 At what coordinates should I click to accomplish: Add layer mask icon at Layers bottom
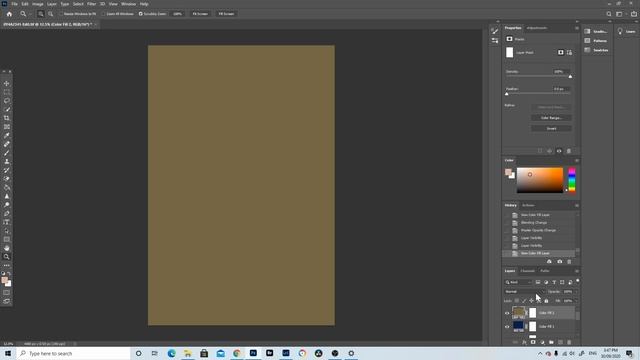point(533,342)
